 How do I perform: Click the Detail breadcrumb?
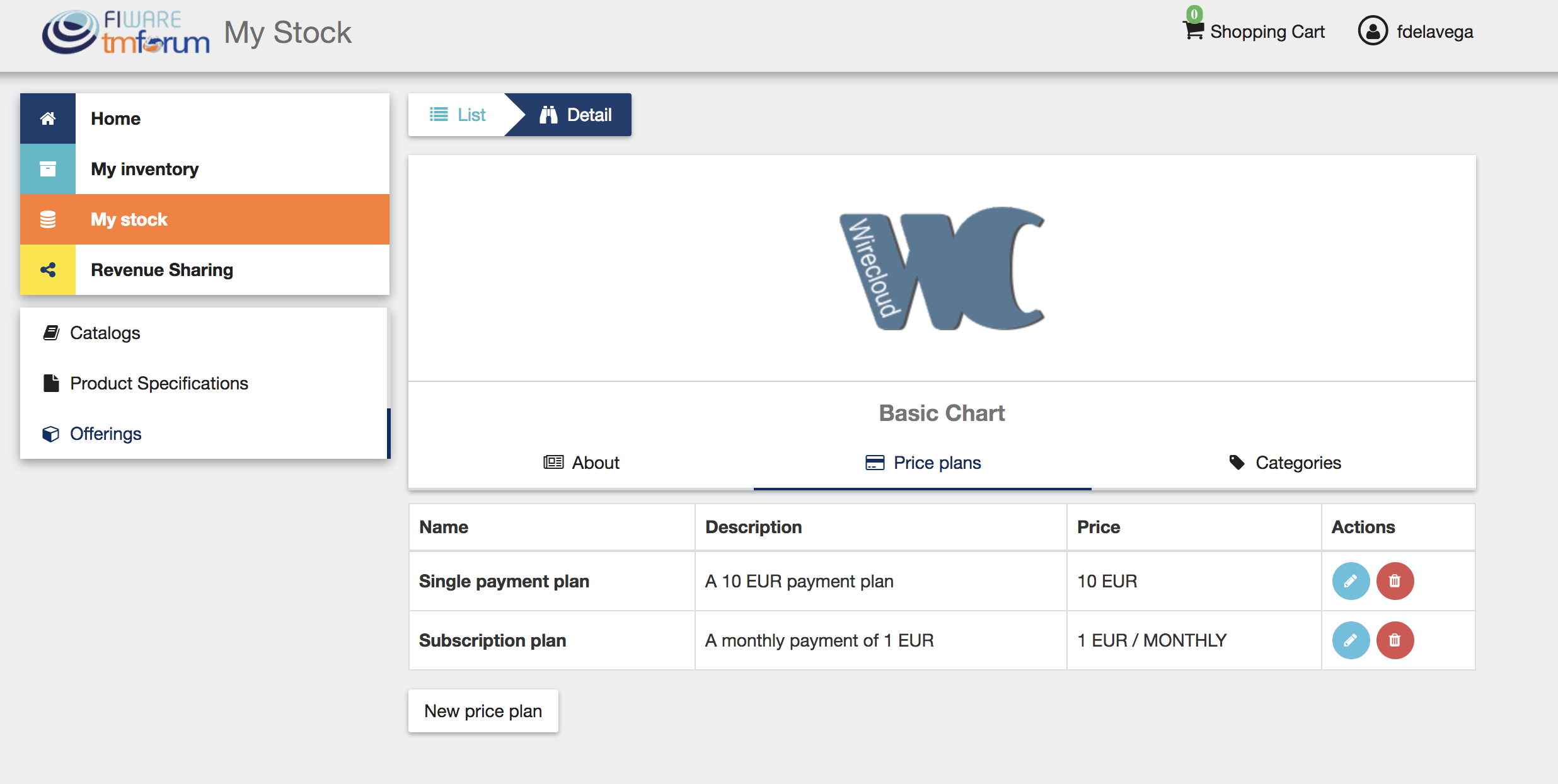pyautogui.click(x=575, y=115)
